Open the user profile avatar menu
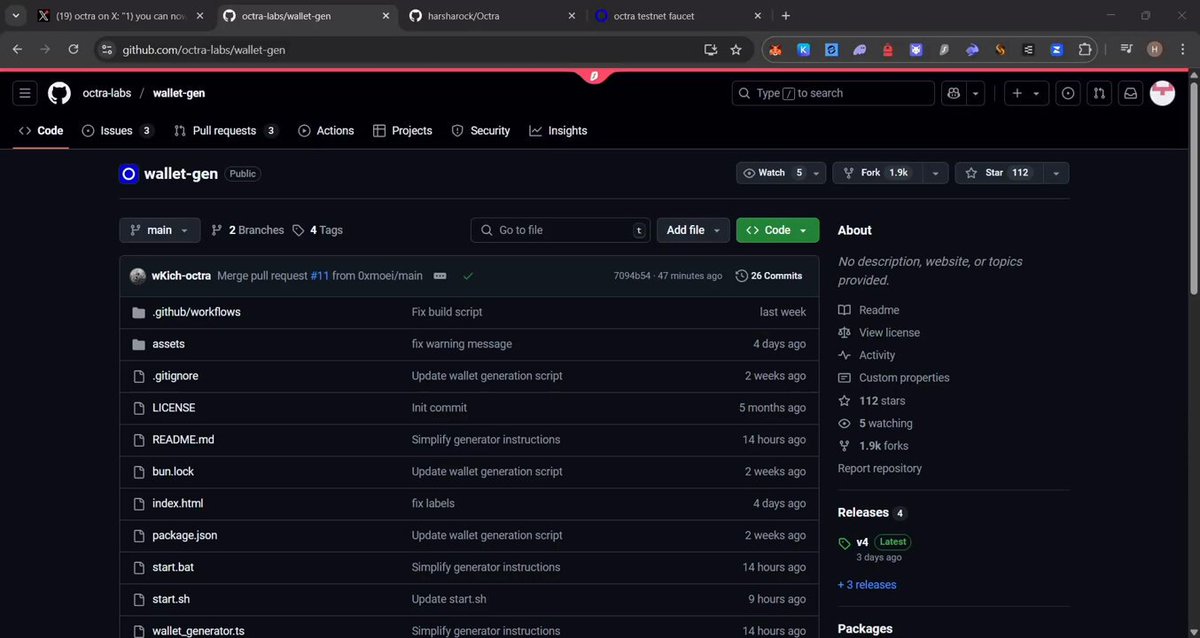Viewport: 1200px width, 638px height. [x=1162, y=93]
